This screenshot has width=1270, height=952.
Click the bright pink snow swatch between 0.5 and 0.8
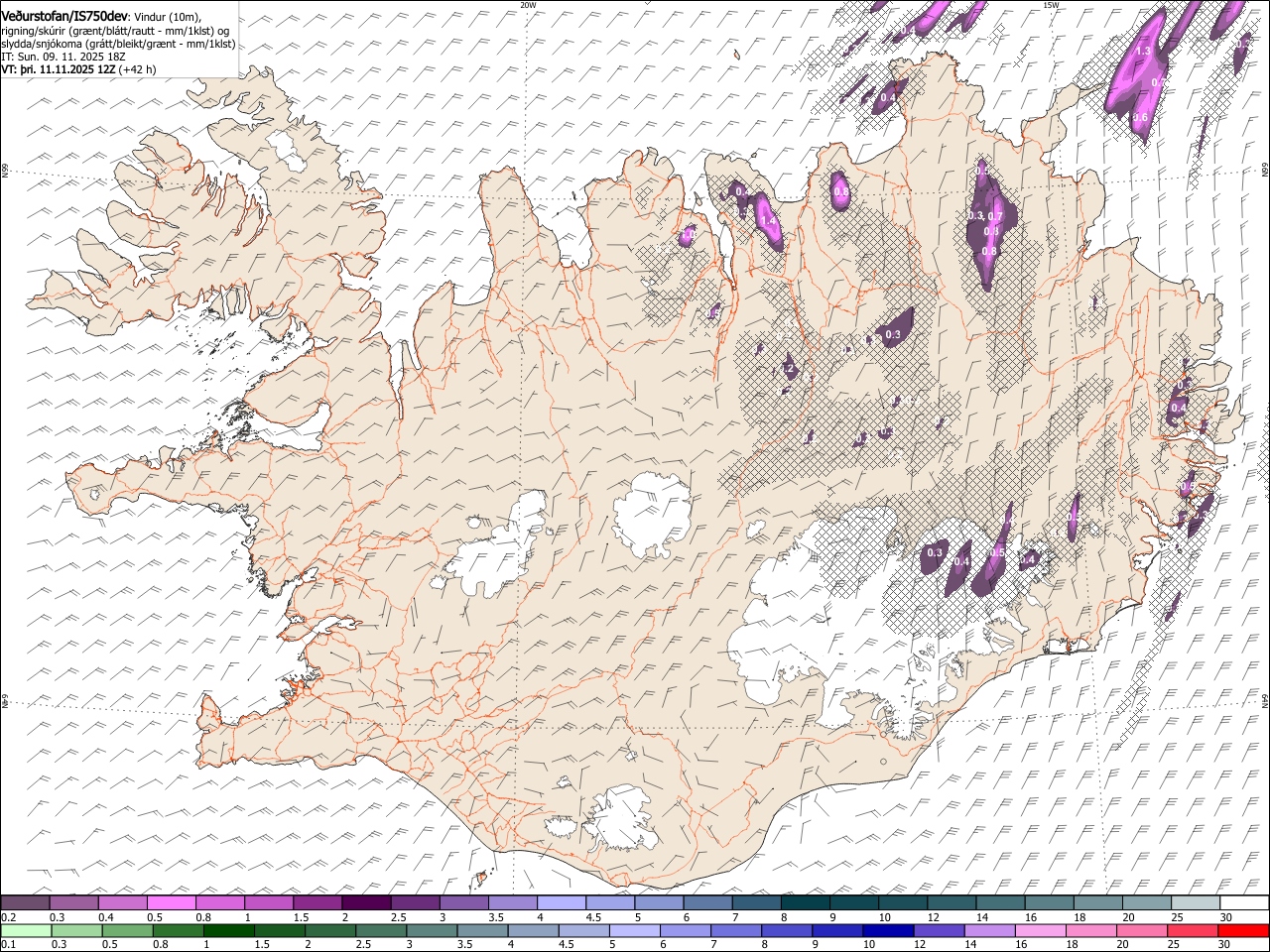tap(172, 902)
